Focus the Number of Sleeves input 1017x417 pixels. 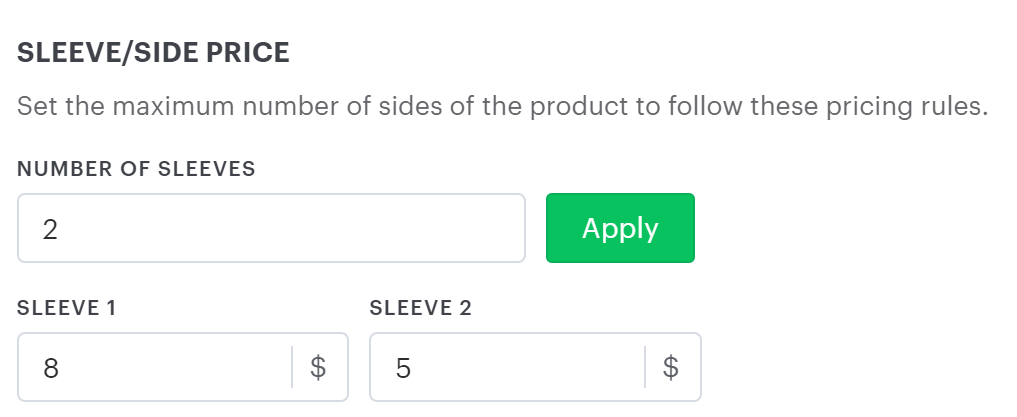click(271, 229)
